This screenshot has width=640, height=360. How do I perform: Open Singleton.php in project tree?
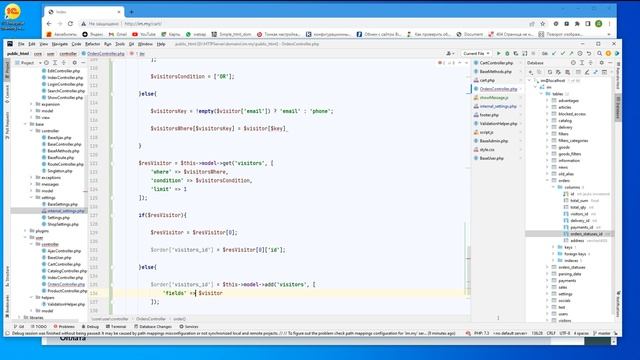click(60, 171)
